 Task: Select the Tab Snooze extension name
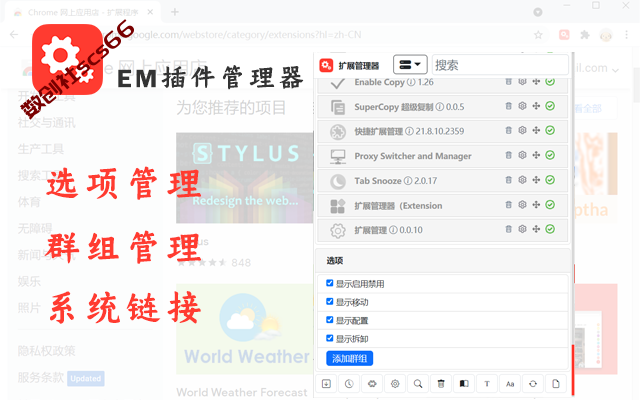coord(378,180)
